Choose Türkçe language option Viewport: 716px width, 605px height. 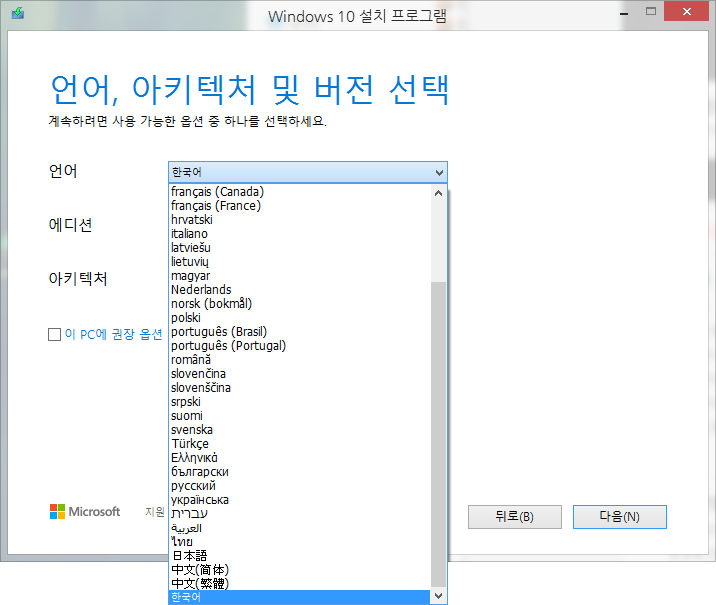tap(300, 444)
